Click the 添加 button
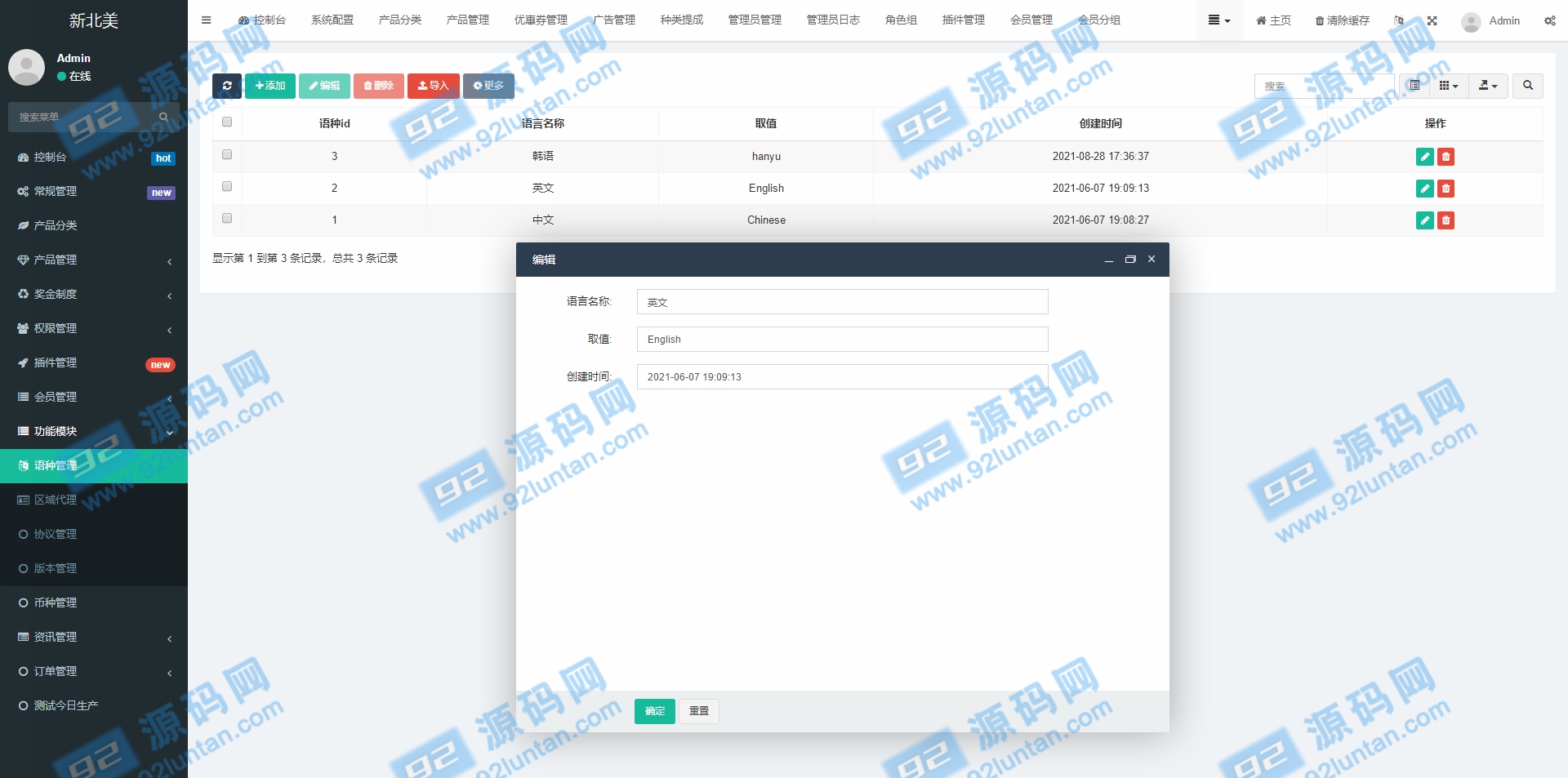The width and height of the screenshot is (1568, 778). [270, 86]
